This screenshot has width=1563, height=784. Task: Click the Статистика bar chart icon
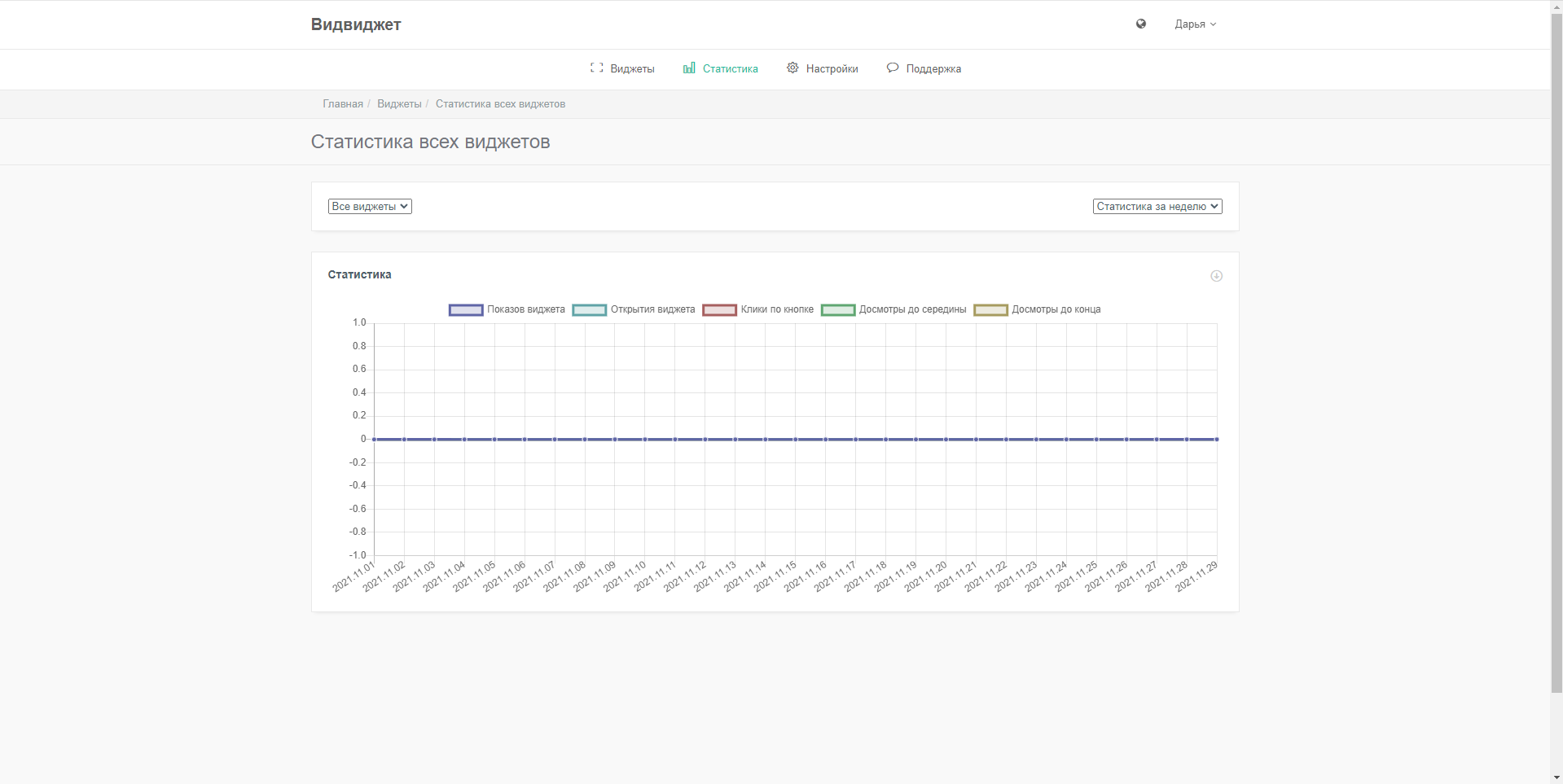click(689, 68)
